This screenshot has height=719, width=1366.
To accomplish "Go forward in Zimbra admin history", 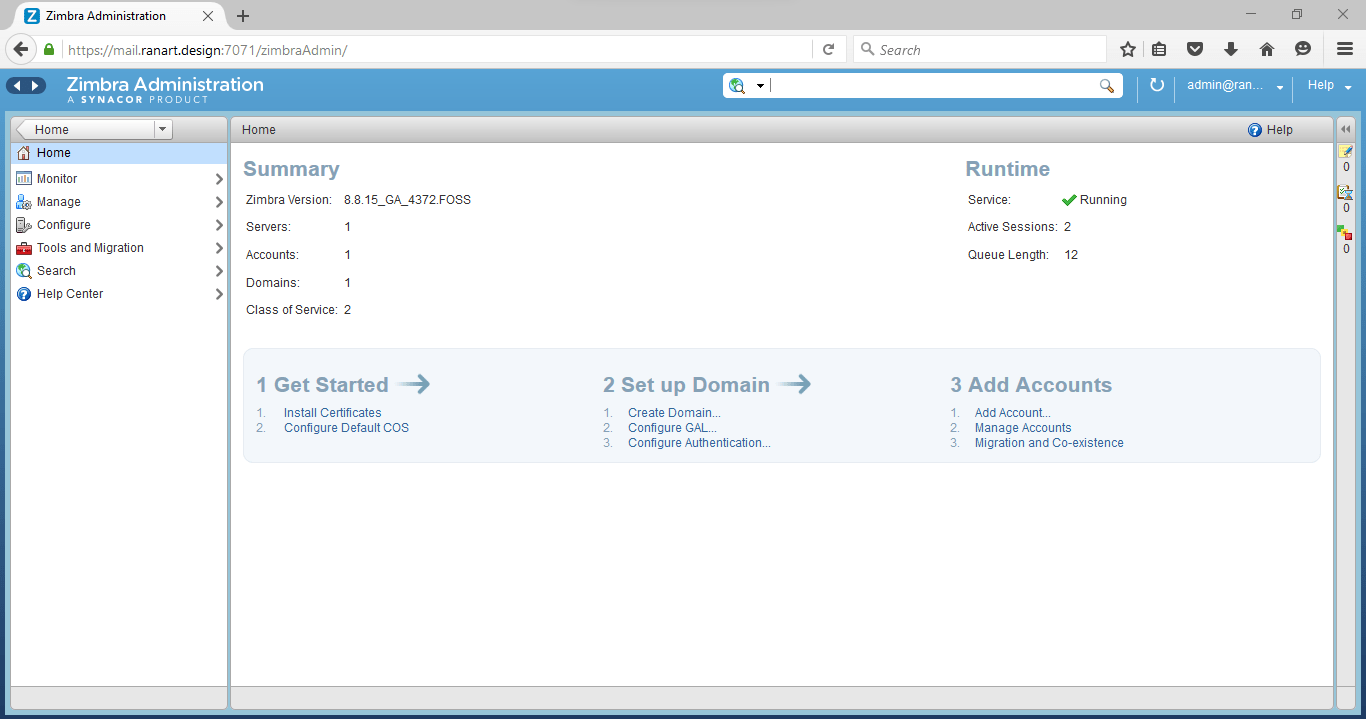I will click(x=36, y=86).
